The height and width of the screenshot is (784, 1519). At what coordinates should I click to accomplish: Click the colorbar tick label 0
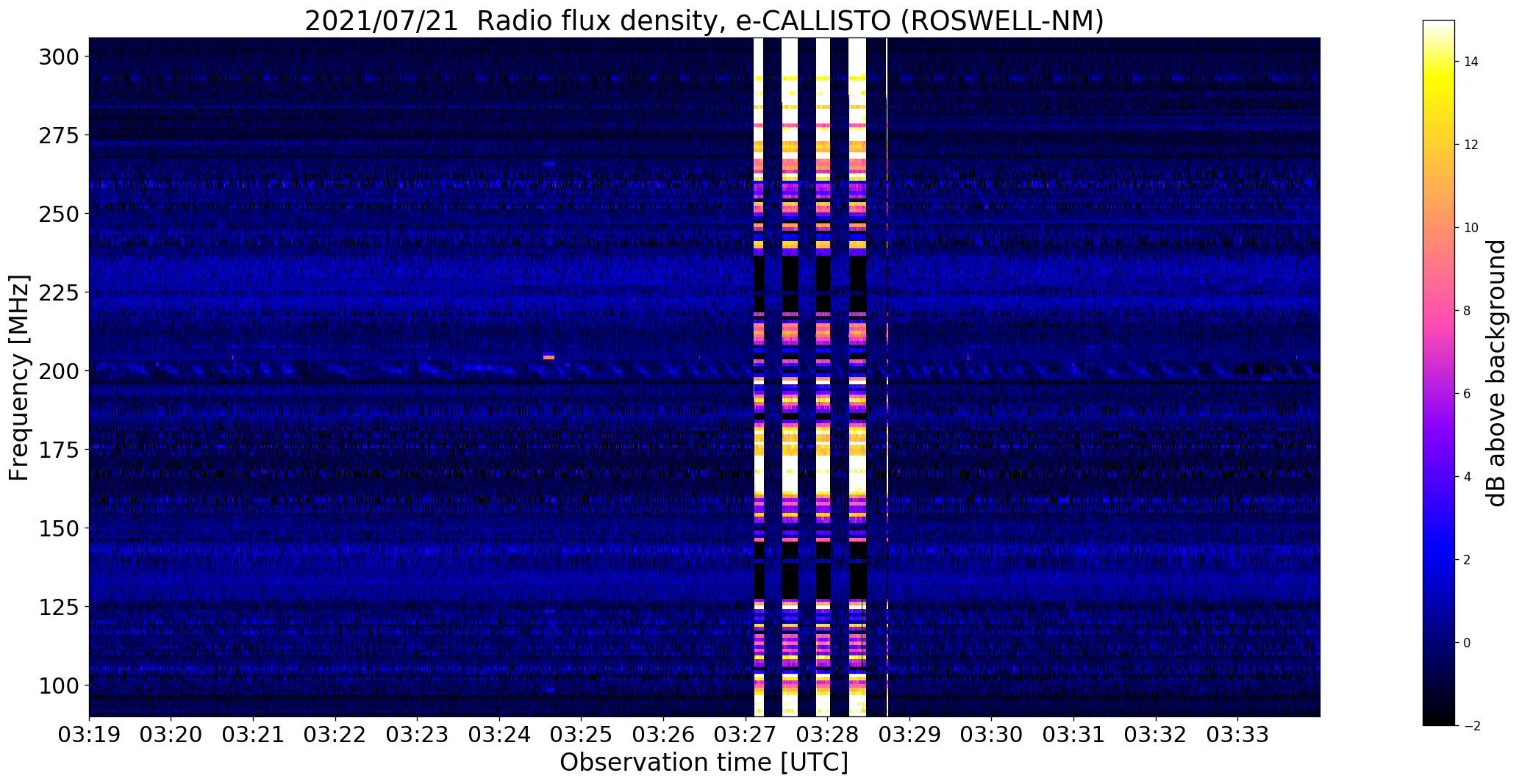(1468, 643)
